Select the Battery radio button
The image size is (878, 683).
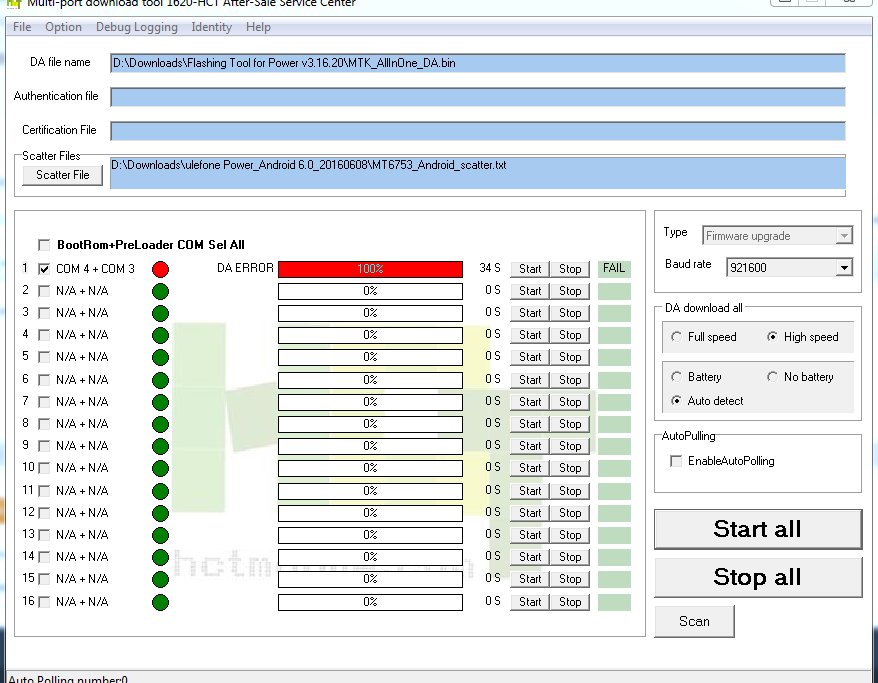(676, 377)
